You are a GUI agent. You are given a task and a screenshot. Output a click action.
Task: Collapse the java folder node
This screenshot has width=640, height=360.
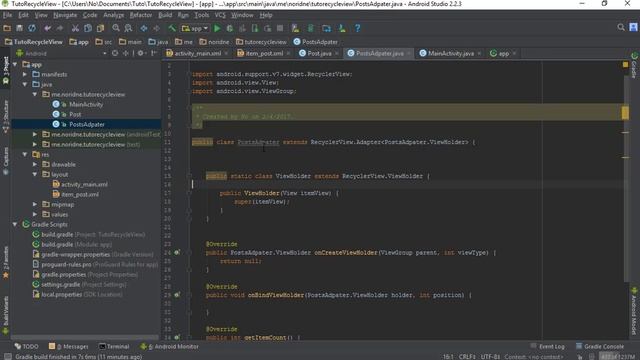[x=25, y=84]
